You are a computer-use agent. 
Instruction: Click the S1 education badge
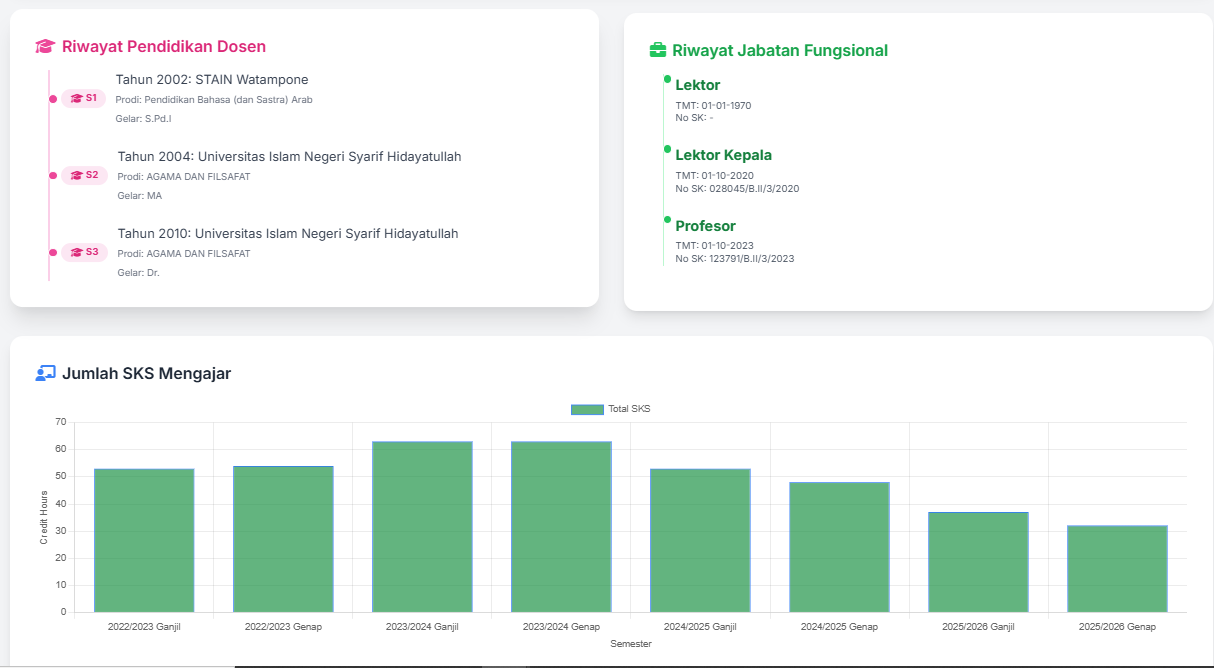(x=83, y=98)
